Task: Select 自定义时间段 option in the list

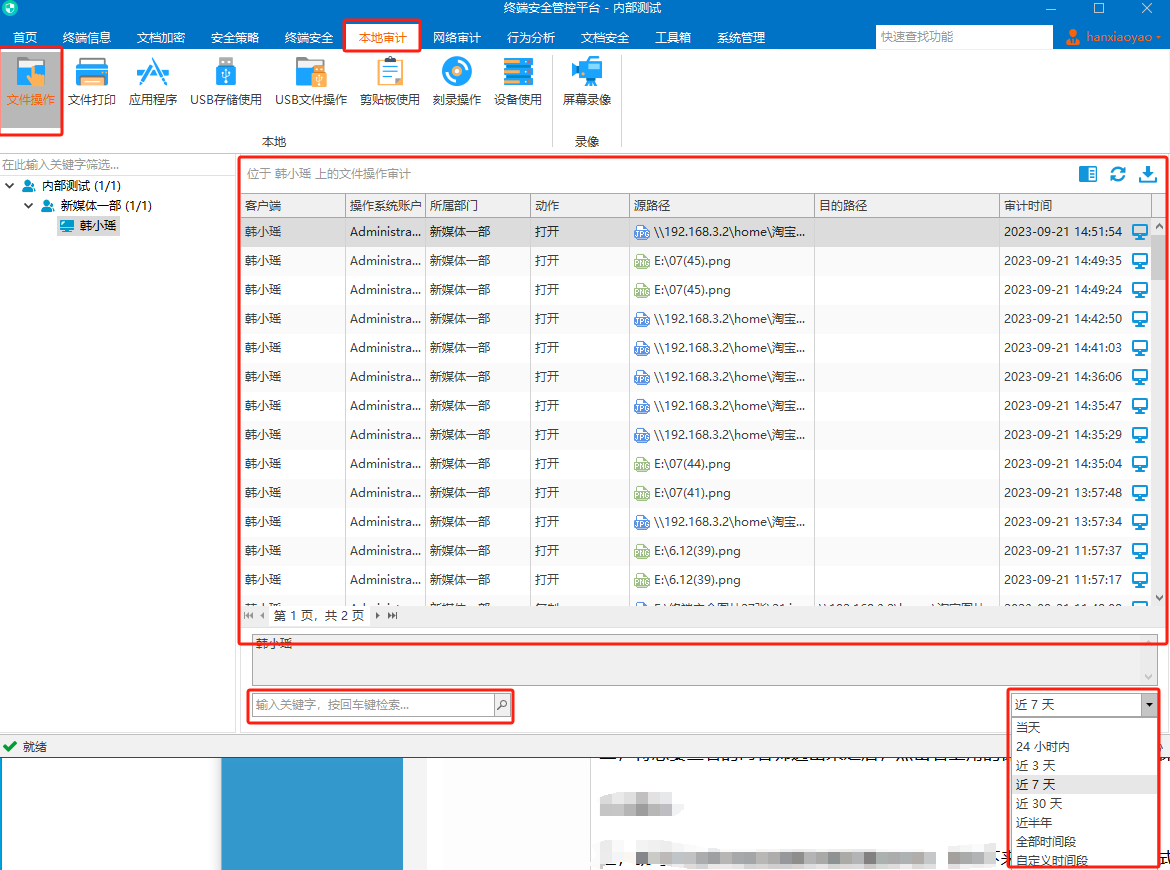Action: (1051, 860)
